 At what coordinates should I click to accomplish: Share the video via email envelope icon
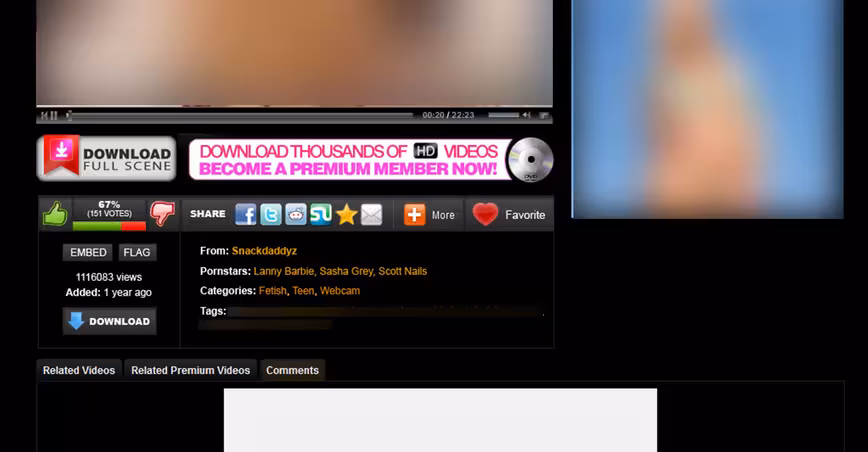click(371, 214)
